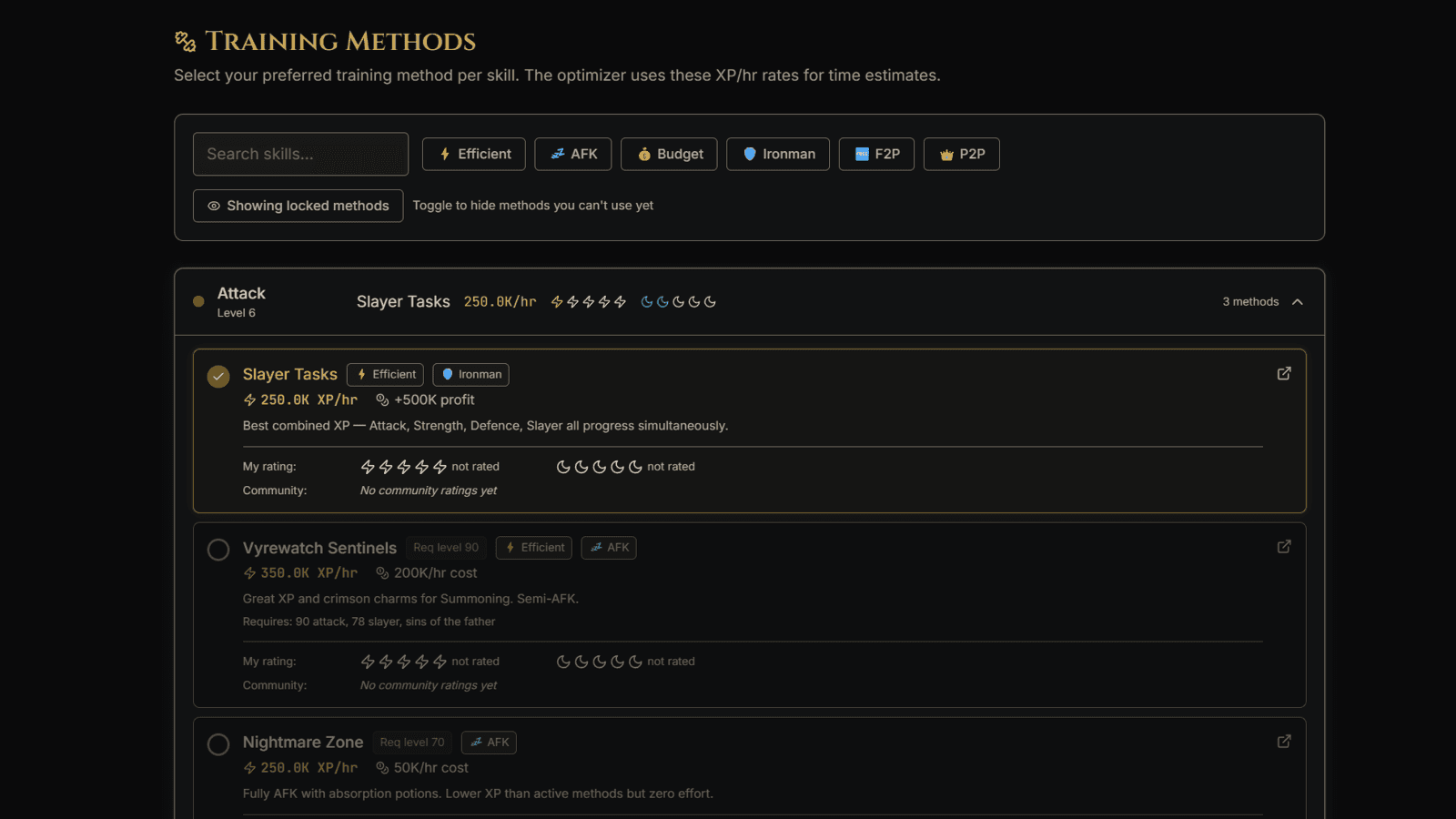The width and height of the screenshot is (1456, 819).
Task: Rate Slayer Tasks one lightning bolt
Action: [368, 467]
